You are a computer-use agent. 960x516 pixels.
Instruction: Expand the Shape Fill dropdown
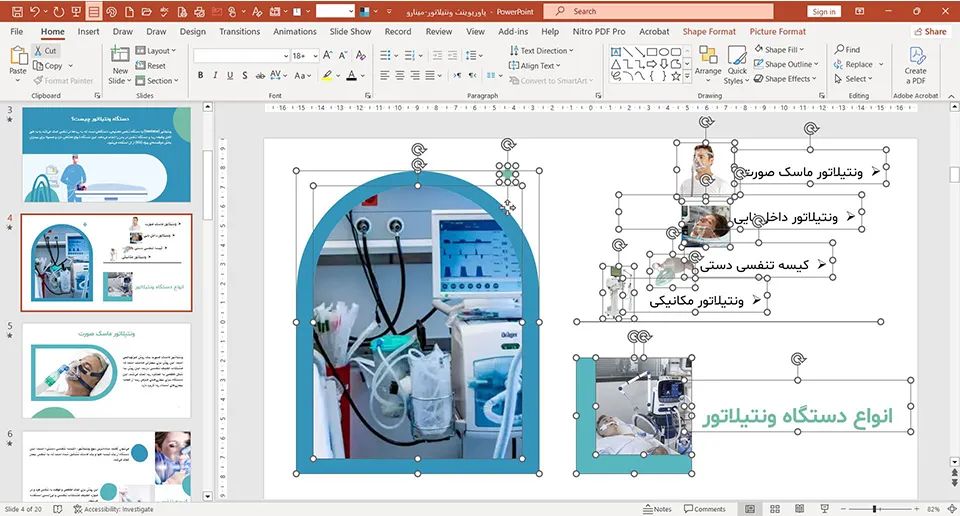tap(779, 50)
